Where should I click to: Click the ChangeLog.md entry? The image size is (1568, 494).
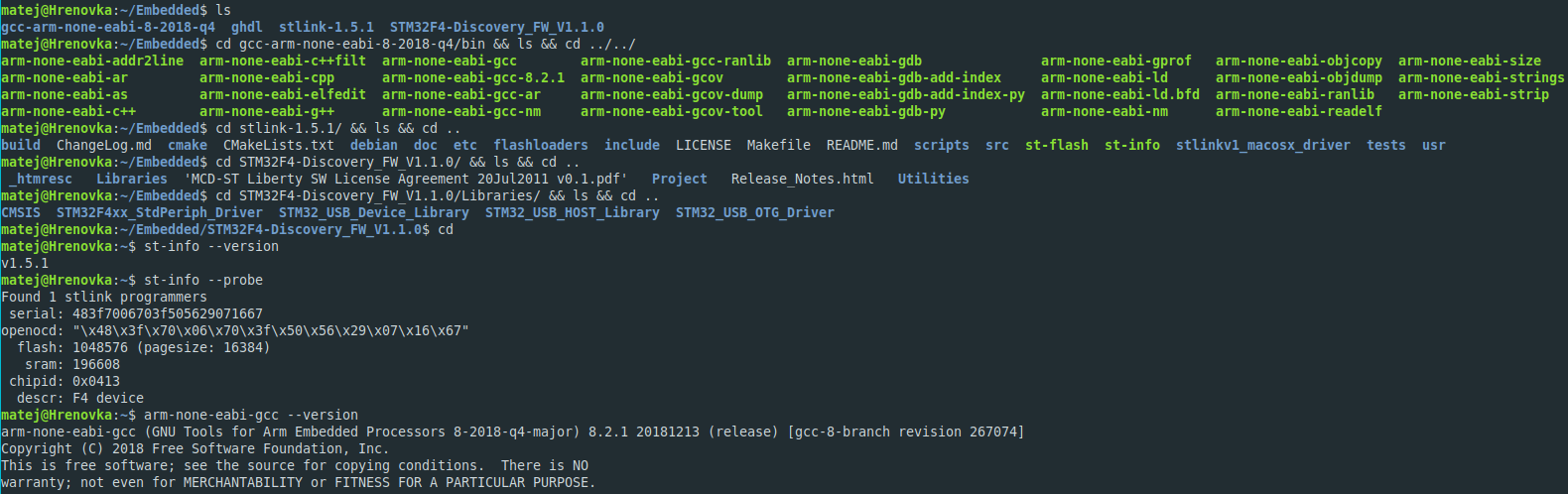[x=103, y=145]
